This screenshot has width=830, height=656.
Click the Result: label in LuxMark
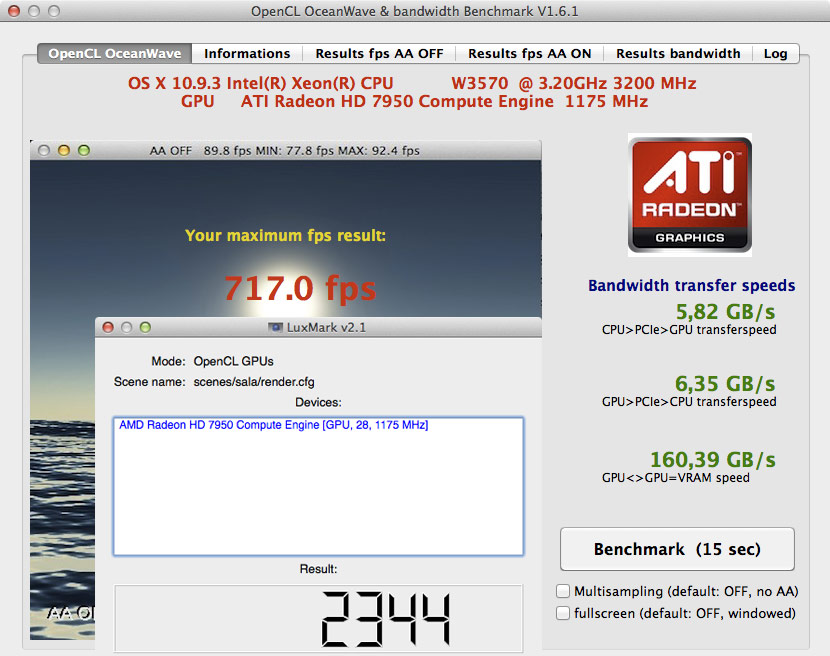click(318, 569)
